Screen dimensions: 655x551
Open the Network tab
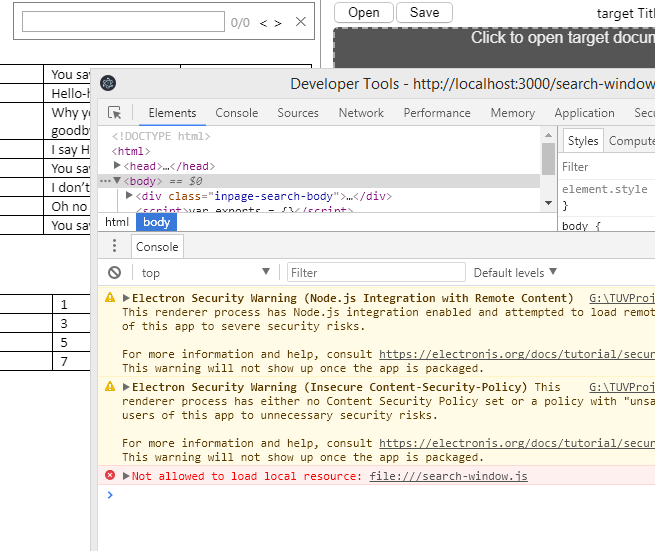point(361,113)
